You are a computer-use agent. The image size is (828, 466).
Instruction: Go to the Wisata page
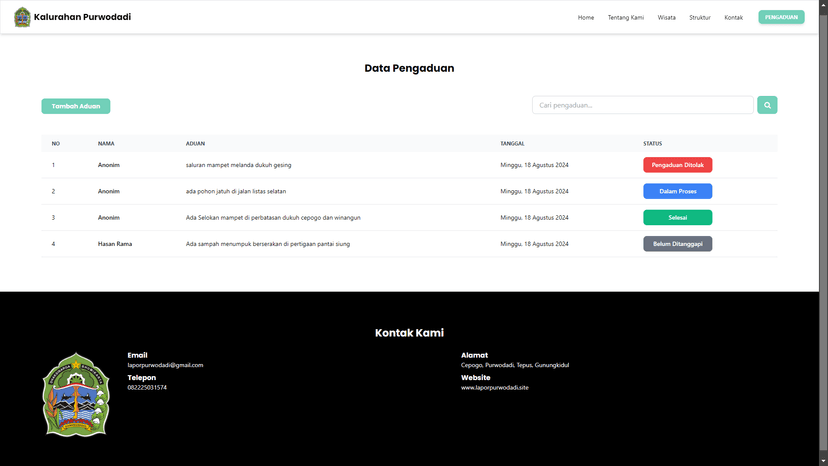point(666,17)
